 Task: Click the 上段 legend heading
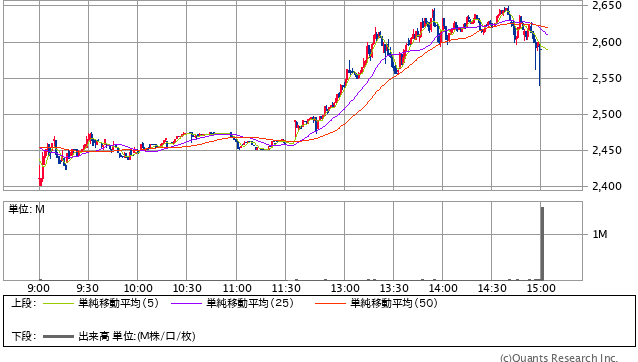(23, 303)
